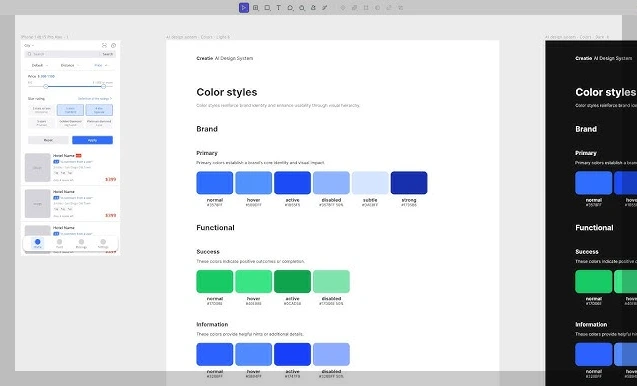The image size is (637, 386).
Task: Select the Primary 'strong' dark blue swatch
Action: tap(409, 183)
